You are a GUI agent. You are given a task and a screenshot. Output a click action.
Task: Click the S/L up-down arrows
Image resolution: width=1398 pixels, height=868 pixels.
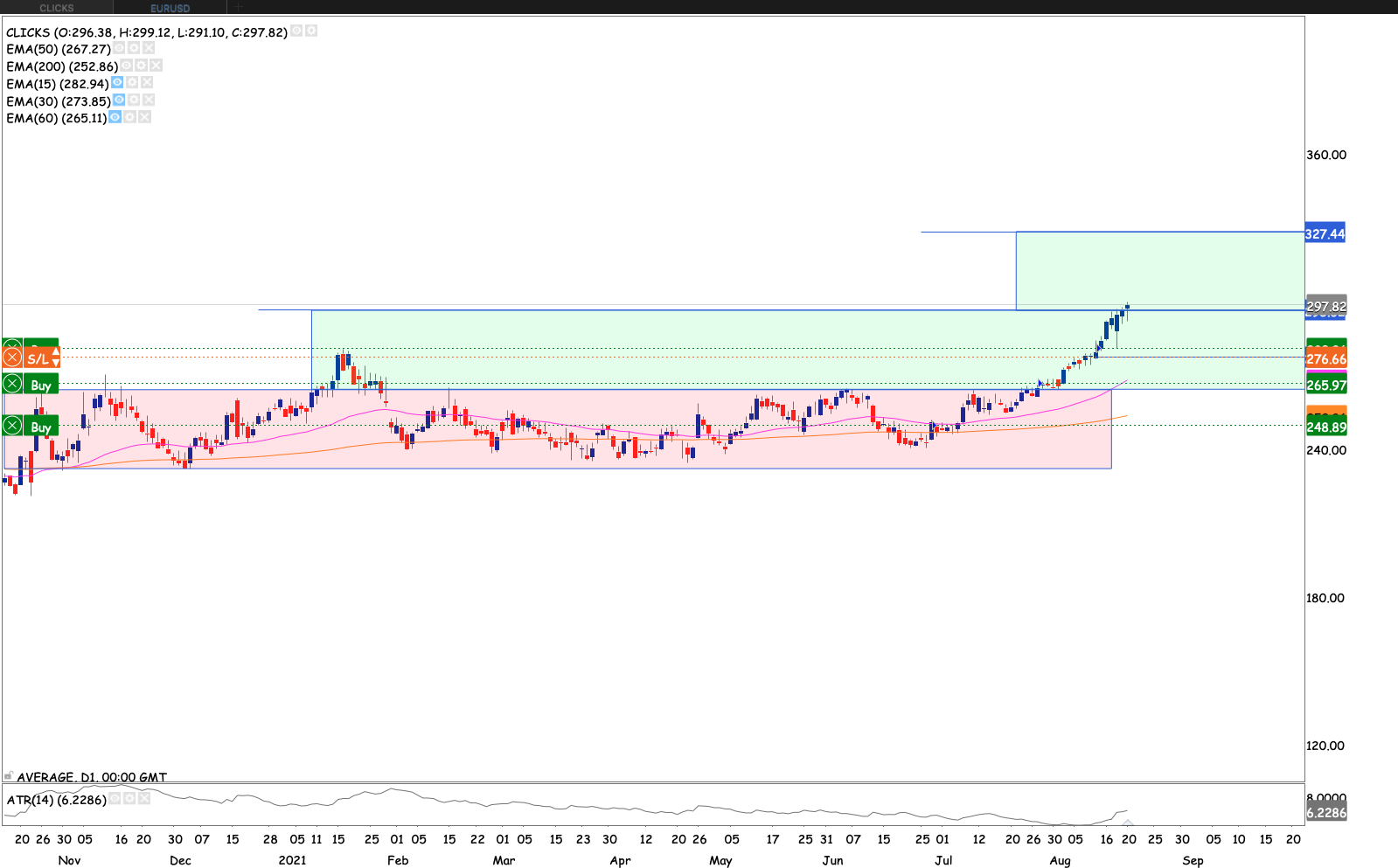(55, 358)
